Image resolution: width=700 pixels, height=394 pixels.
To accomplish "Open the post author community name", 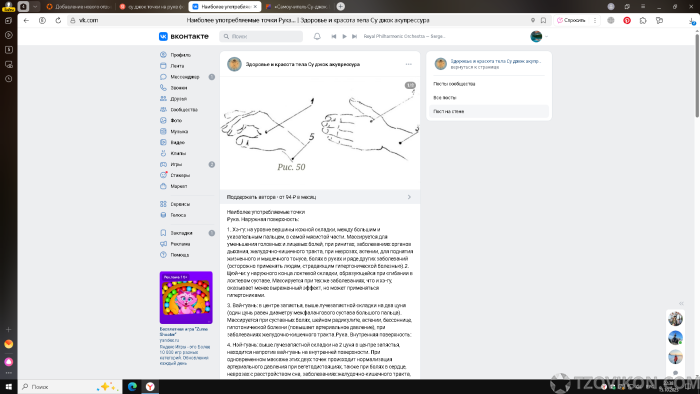I will [x=303, y=64].
